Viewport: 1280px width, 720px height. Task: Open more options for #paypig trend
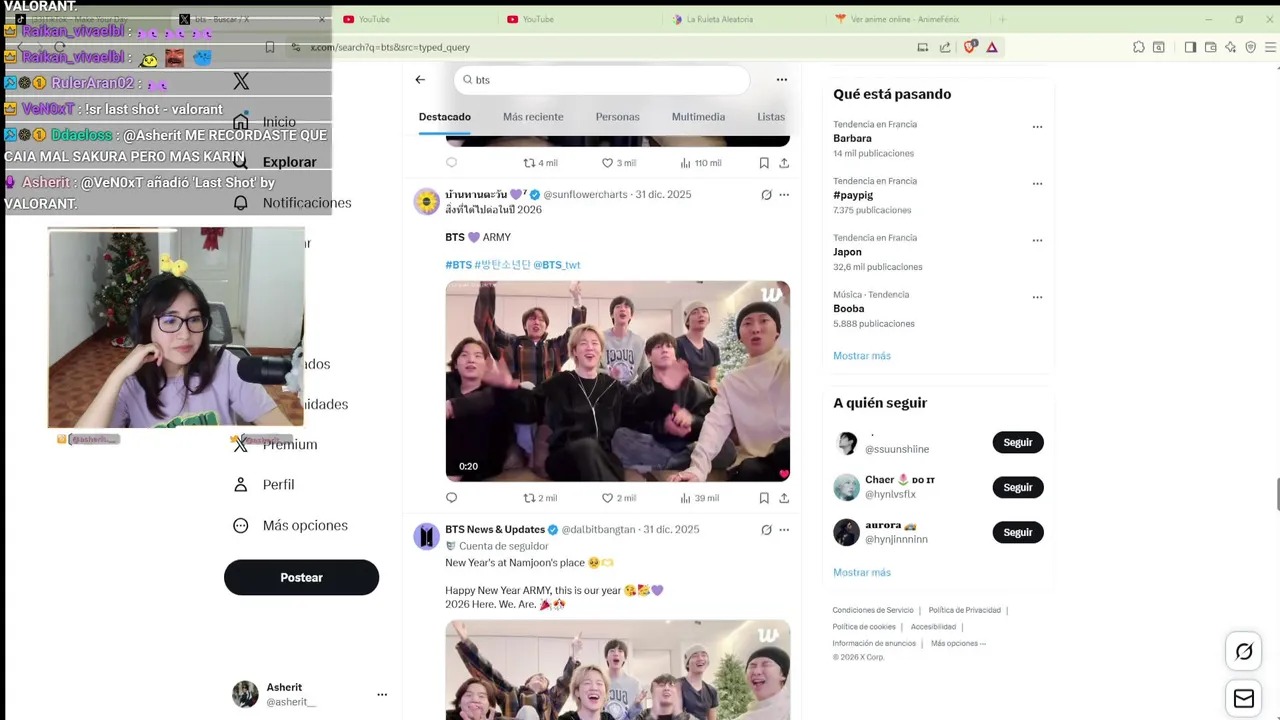pos(1037,184)
